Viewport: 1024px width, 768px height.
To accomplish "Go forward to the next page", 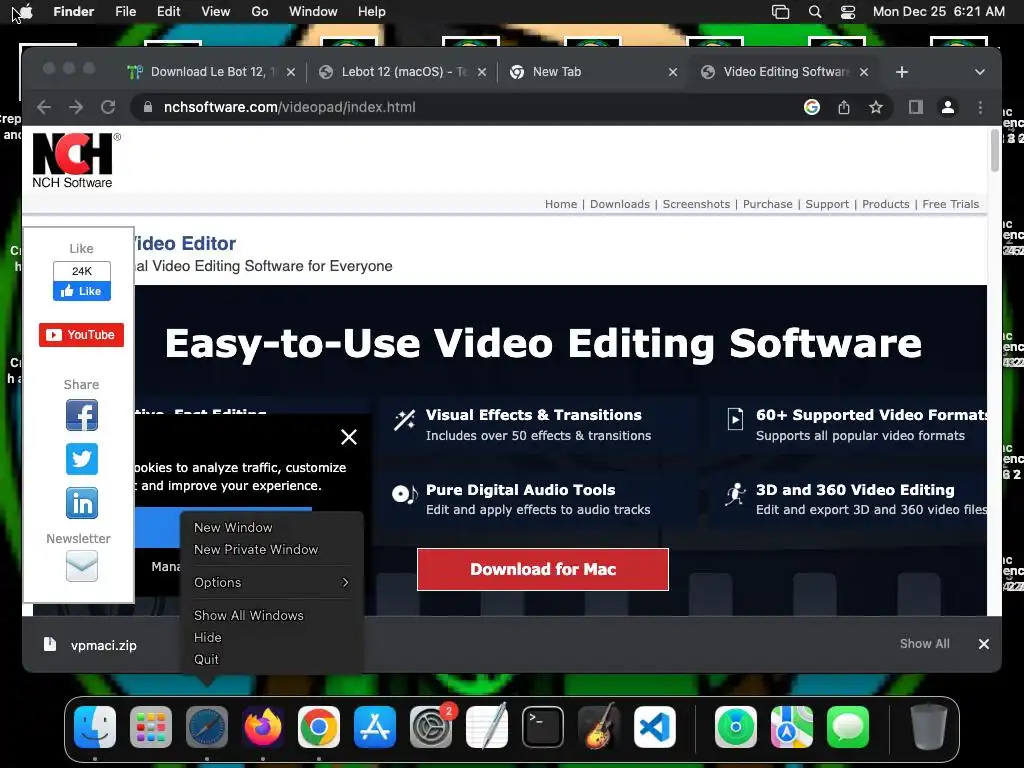I will pyautogui.click(x=76, y=107).
